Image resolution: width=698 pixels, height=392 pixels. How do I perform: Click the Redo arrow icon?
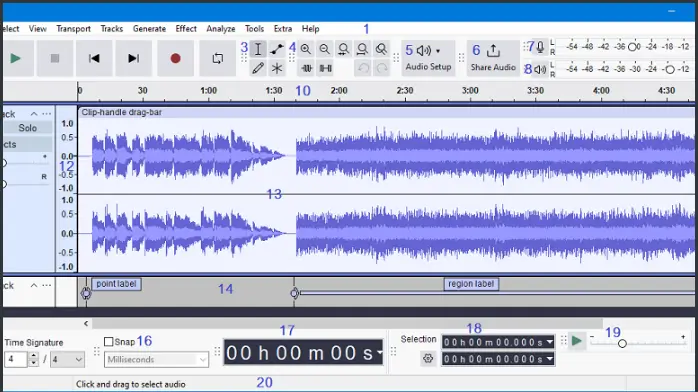click(382, 68)
